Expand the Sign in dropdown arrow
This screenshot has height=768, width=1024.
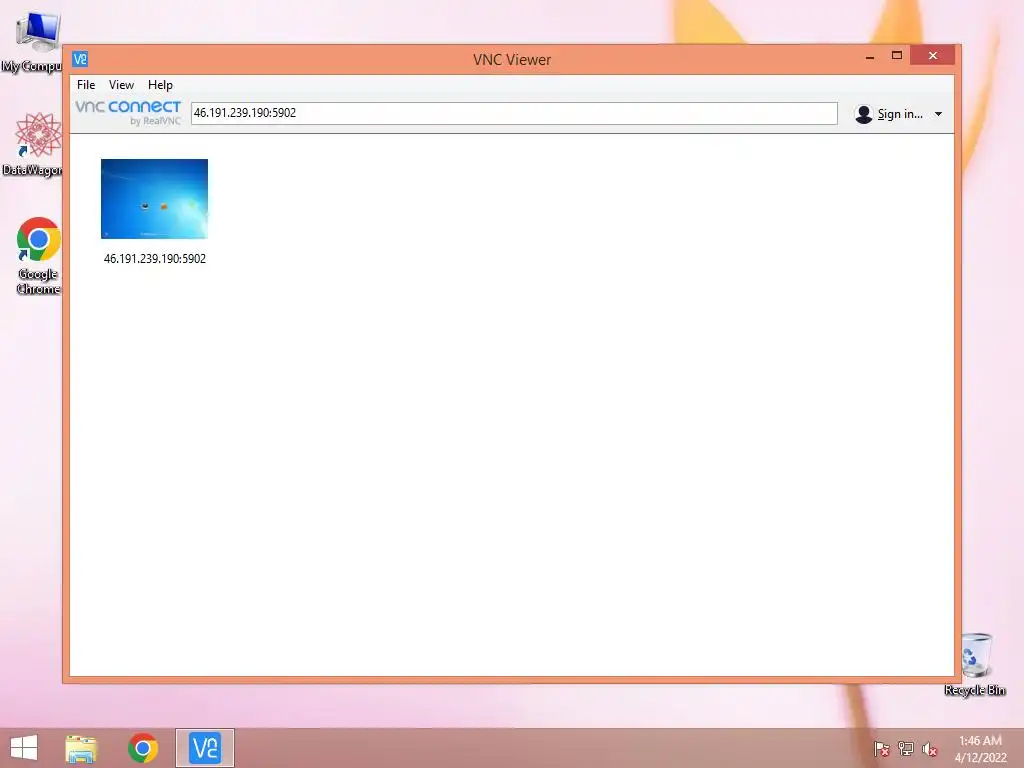(938, 114)
